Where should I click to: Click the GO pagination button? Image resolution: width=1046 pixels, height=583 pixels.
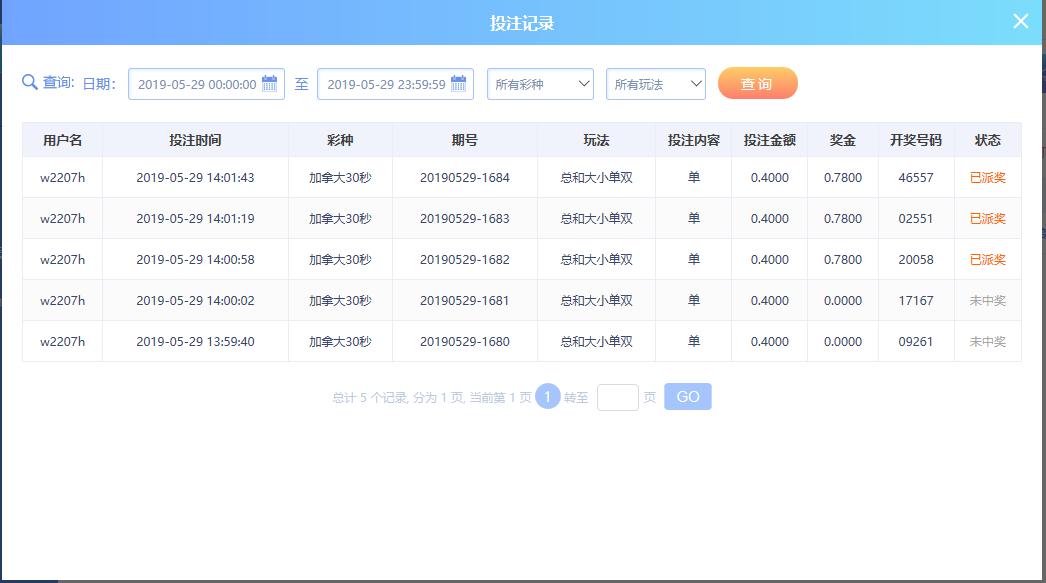point(688,397)
